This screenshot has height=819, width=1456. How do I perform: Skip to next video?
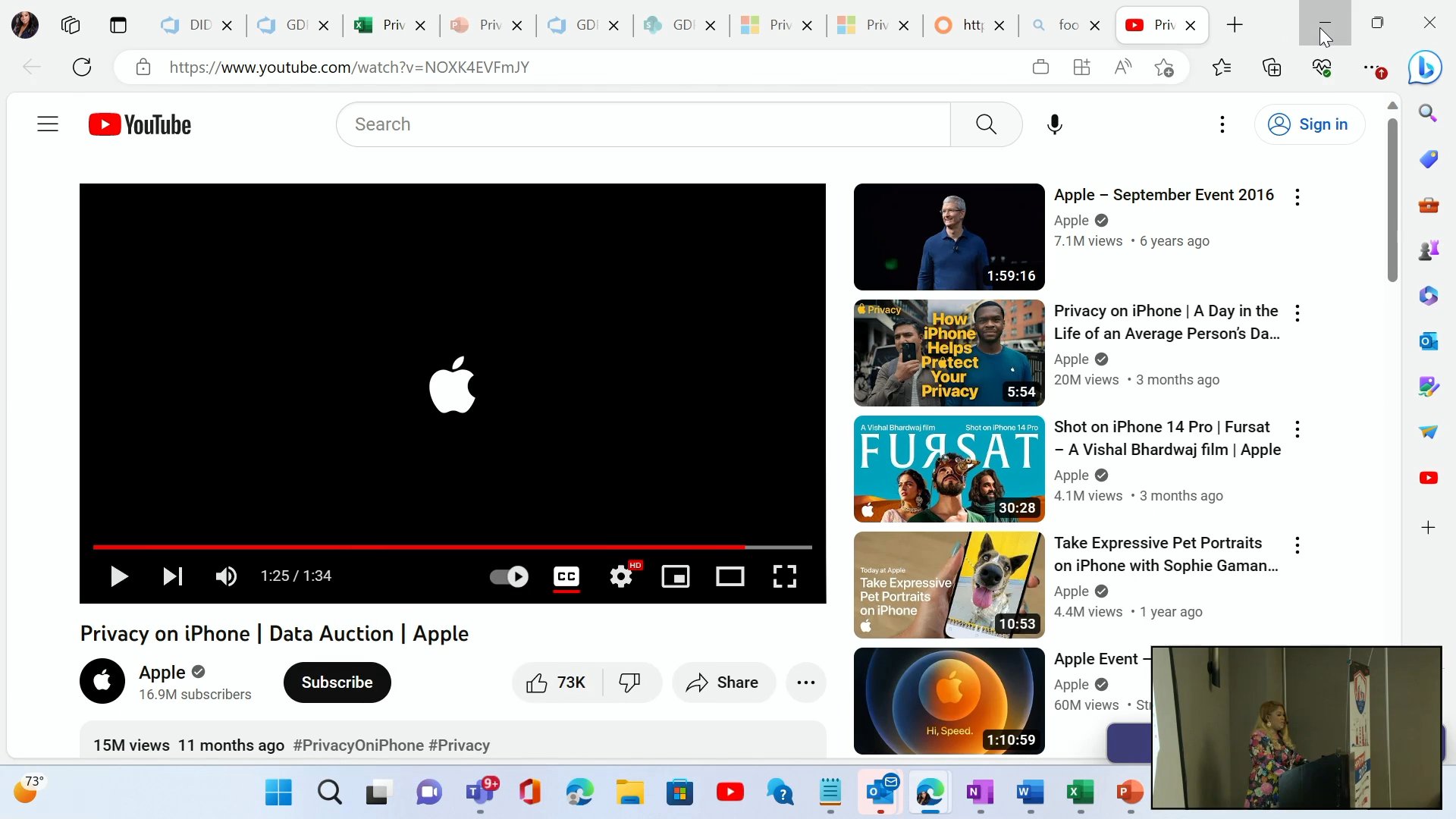(x=172, y=576)
